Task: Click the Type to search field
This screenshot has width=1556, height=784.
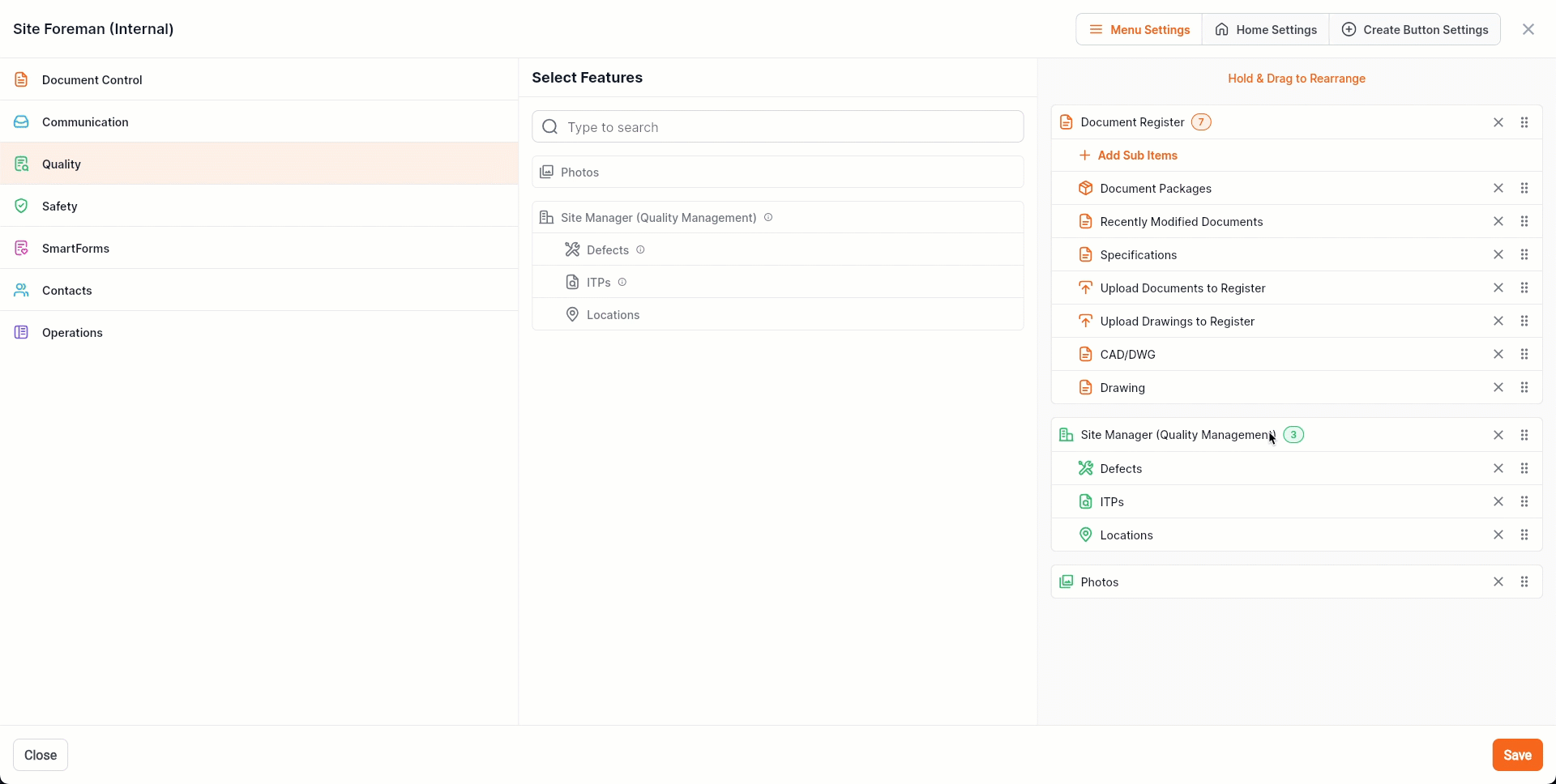Action: click(778, 127)
